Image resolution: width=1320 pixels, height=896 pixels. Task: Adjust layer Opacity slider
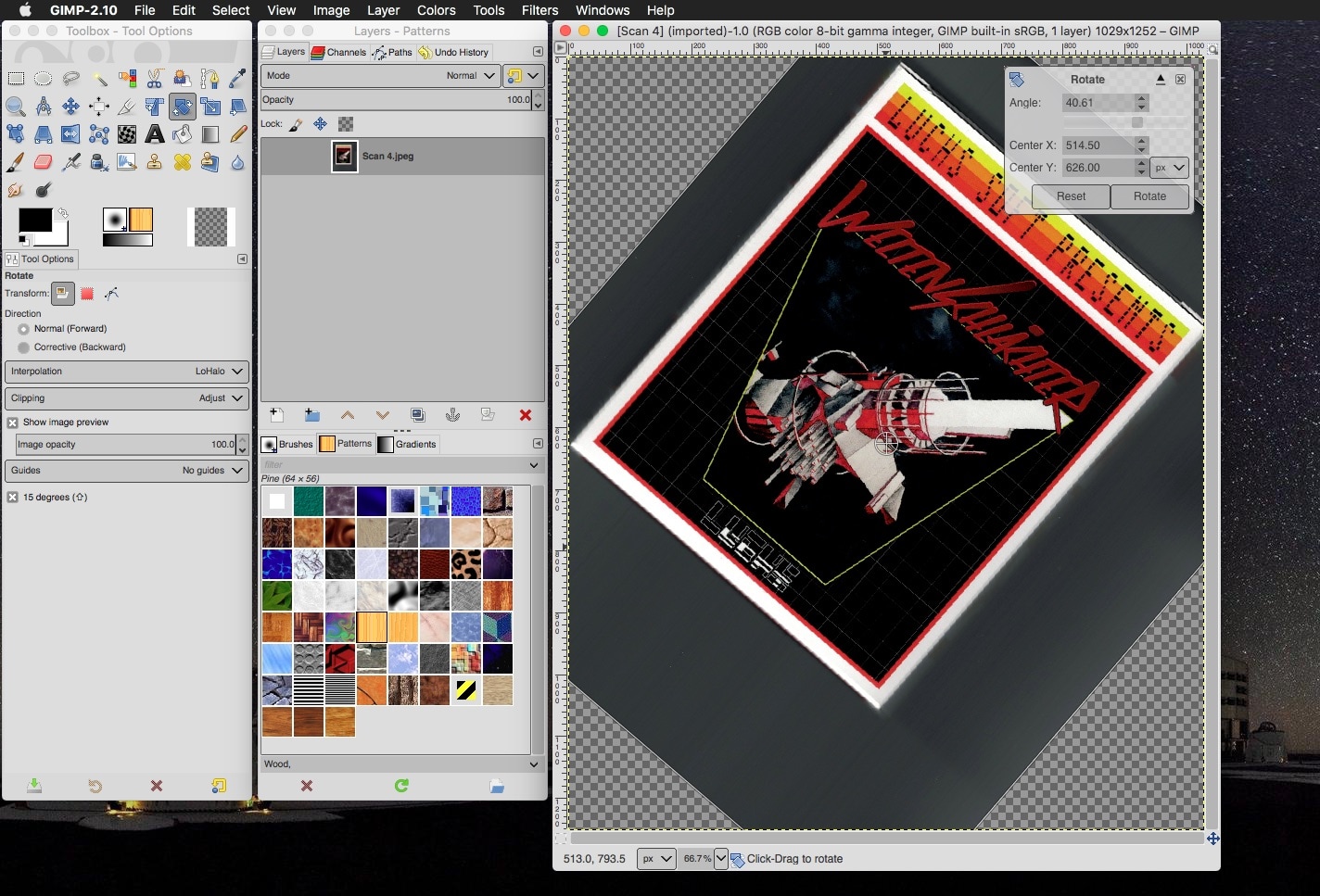397,100
